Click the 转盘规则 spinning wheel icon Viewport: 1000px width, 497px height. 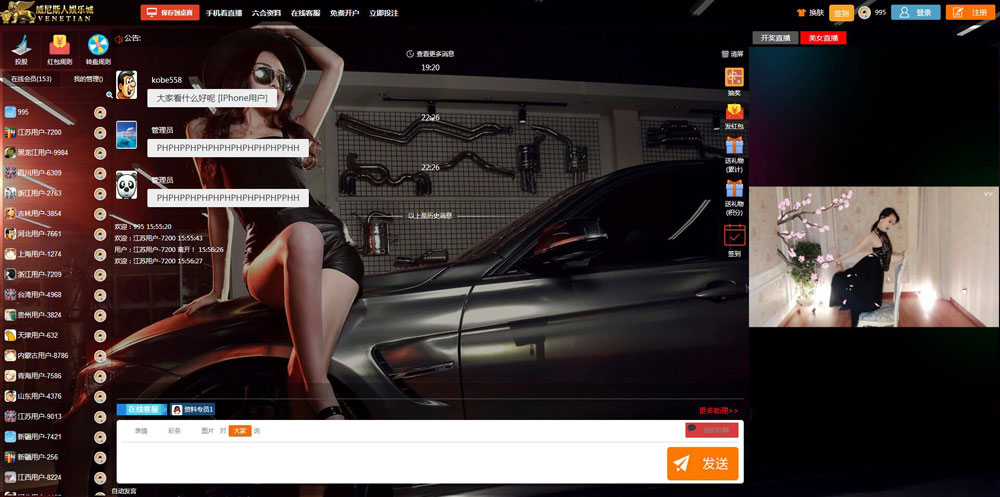pyautogui.click(x=98, y=46)
